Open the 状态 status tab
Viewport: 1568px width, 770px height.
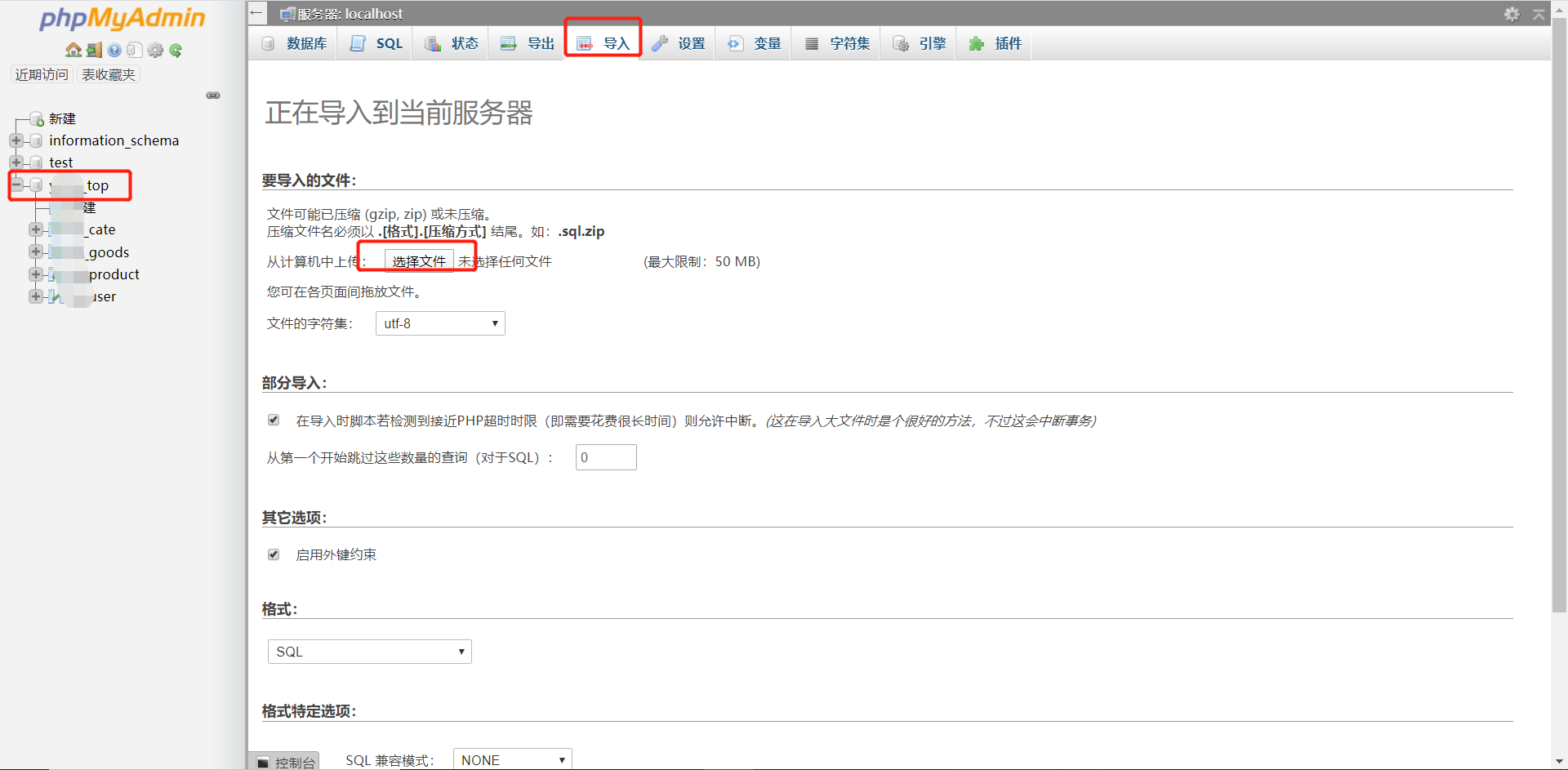click(x=452, y=43)
